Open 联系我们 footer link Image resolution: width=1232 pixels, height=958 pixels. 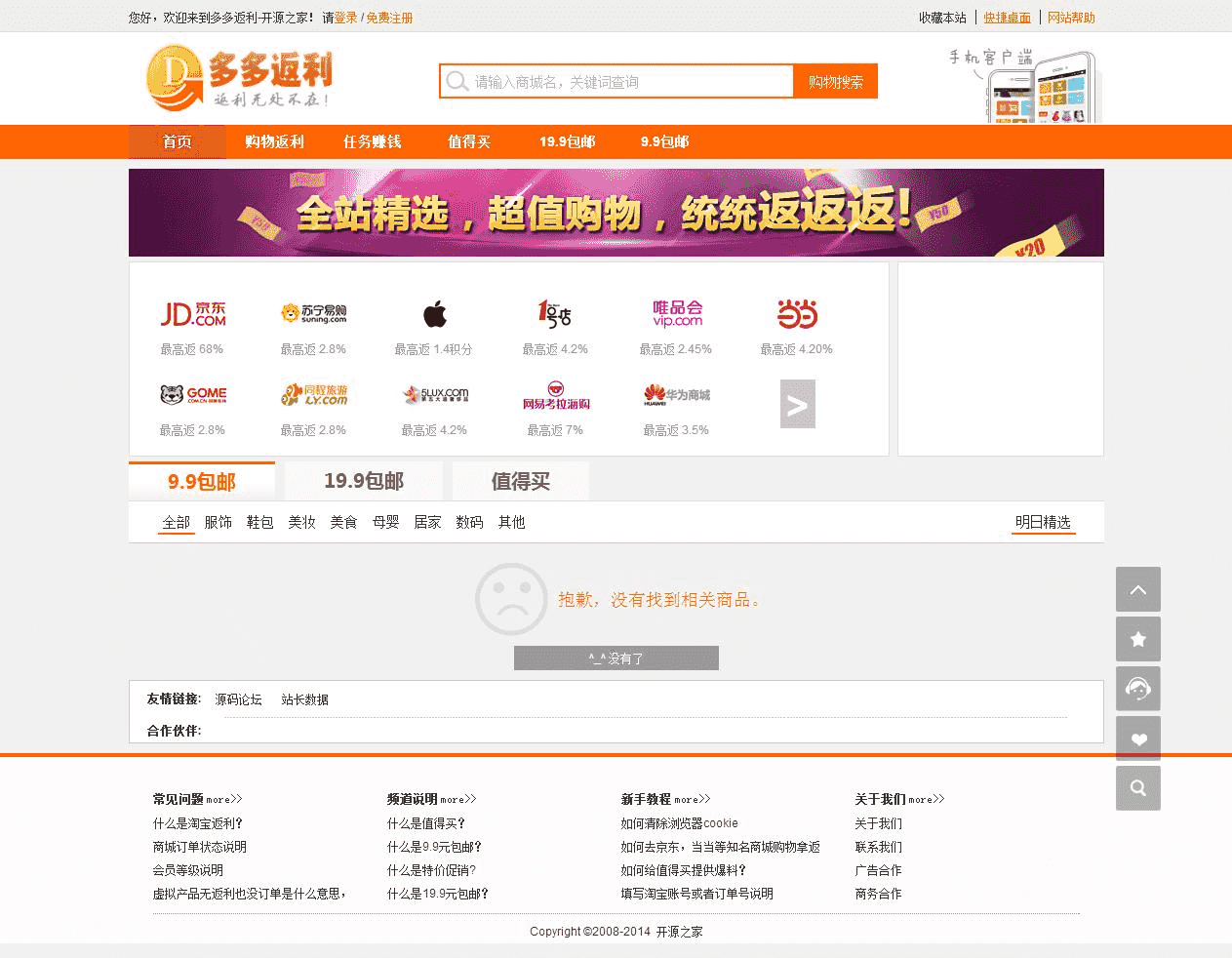[879, 847]
